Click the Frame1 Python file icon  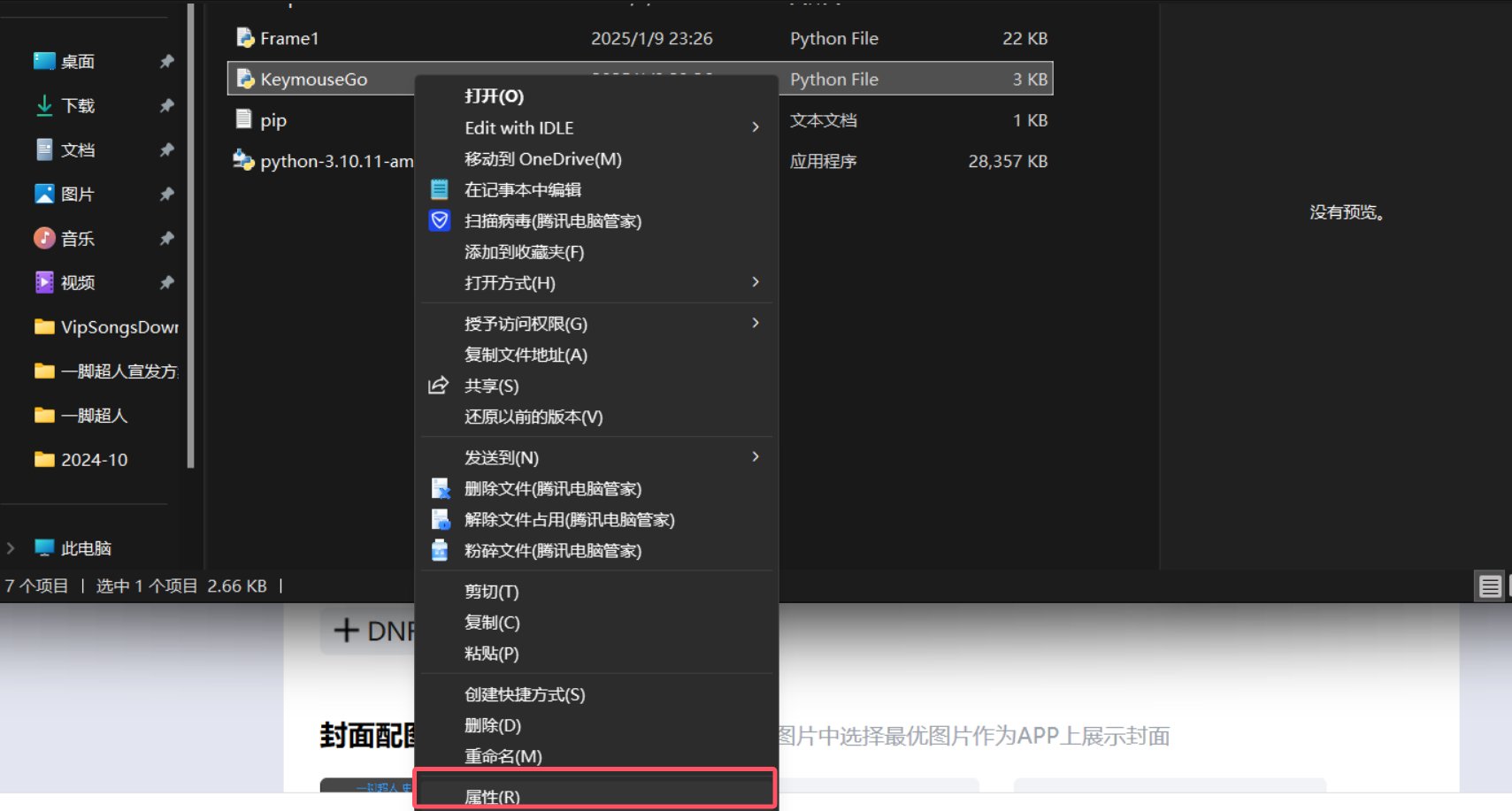[x=245, y=38]
